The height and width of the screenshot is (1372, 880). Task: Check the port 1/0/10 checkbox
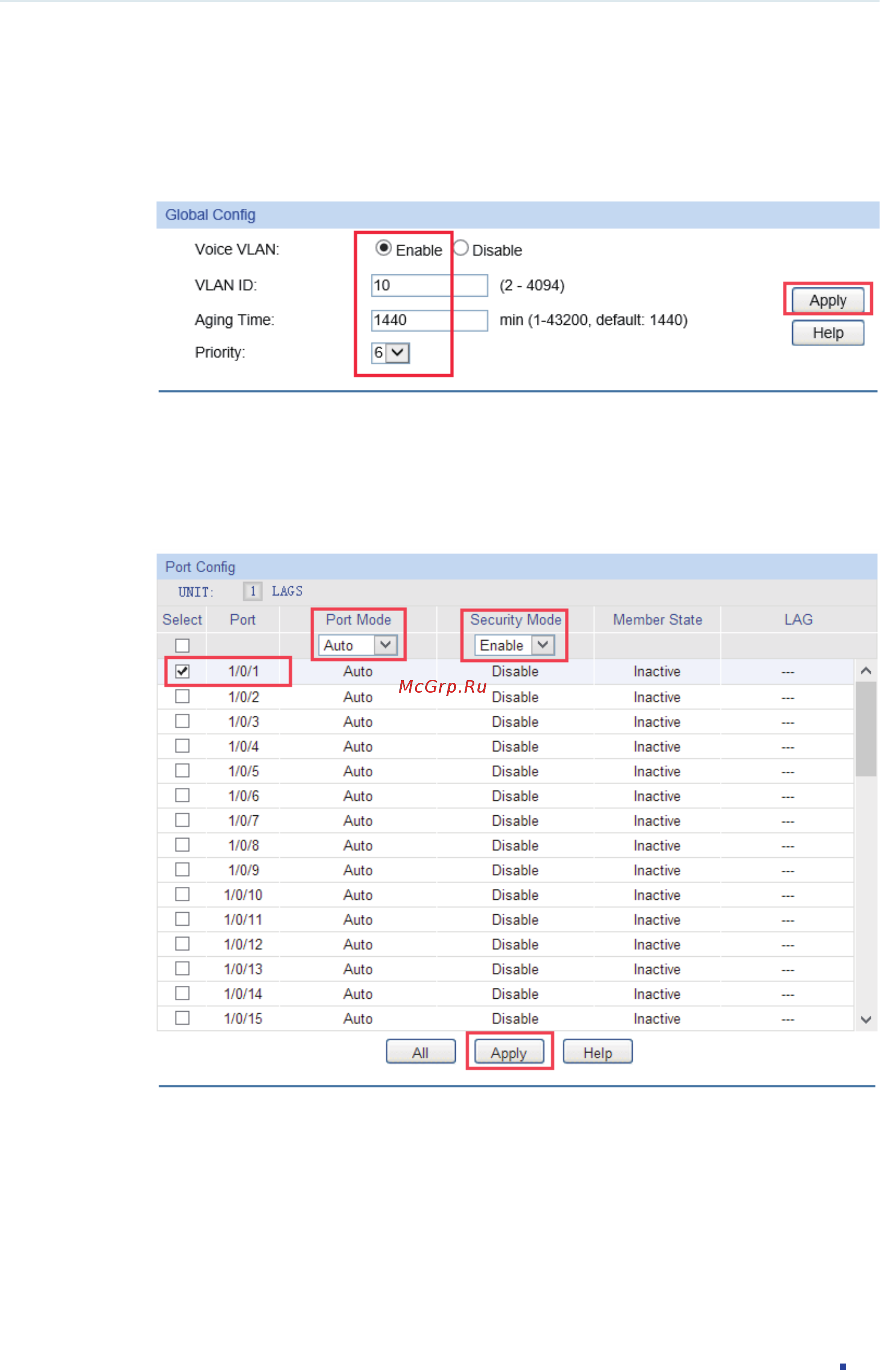(x=182, y=894)
